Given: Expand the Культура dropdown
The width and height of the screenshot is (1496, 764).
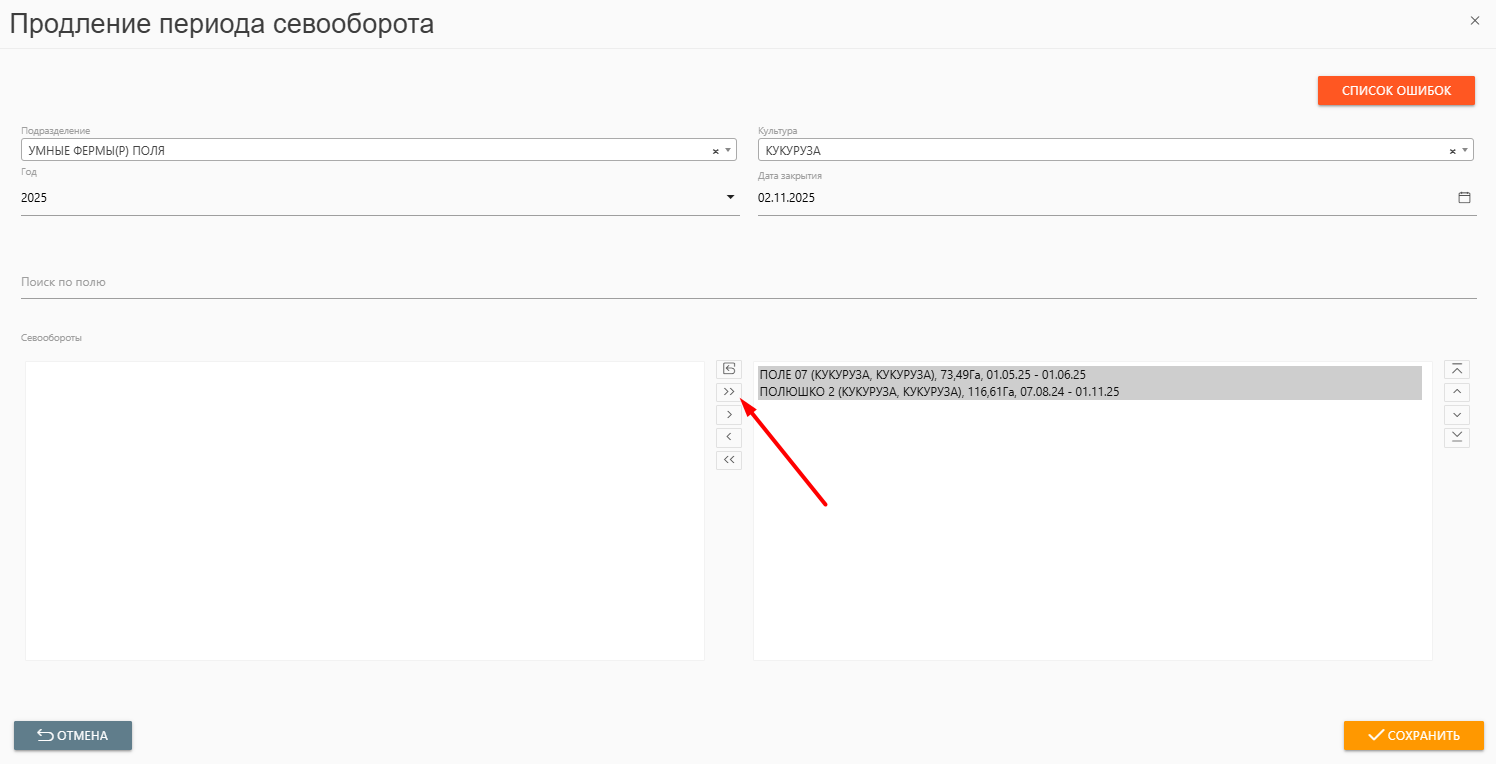Looking at the screenshot, I should (1465, 150).
